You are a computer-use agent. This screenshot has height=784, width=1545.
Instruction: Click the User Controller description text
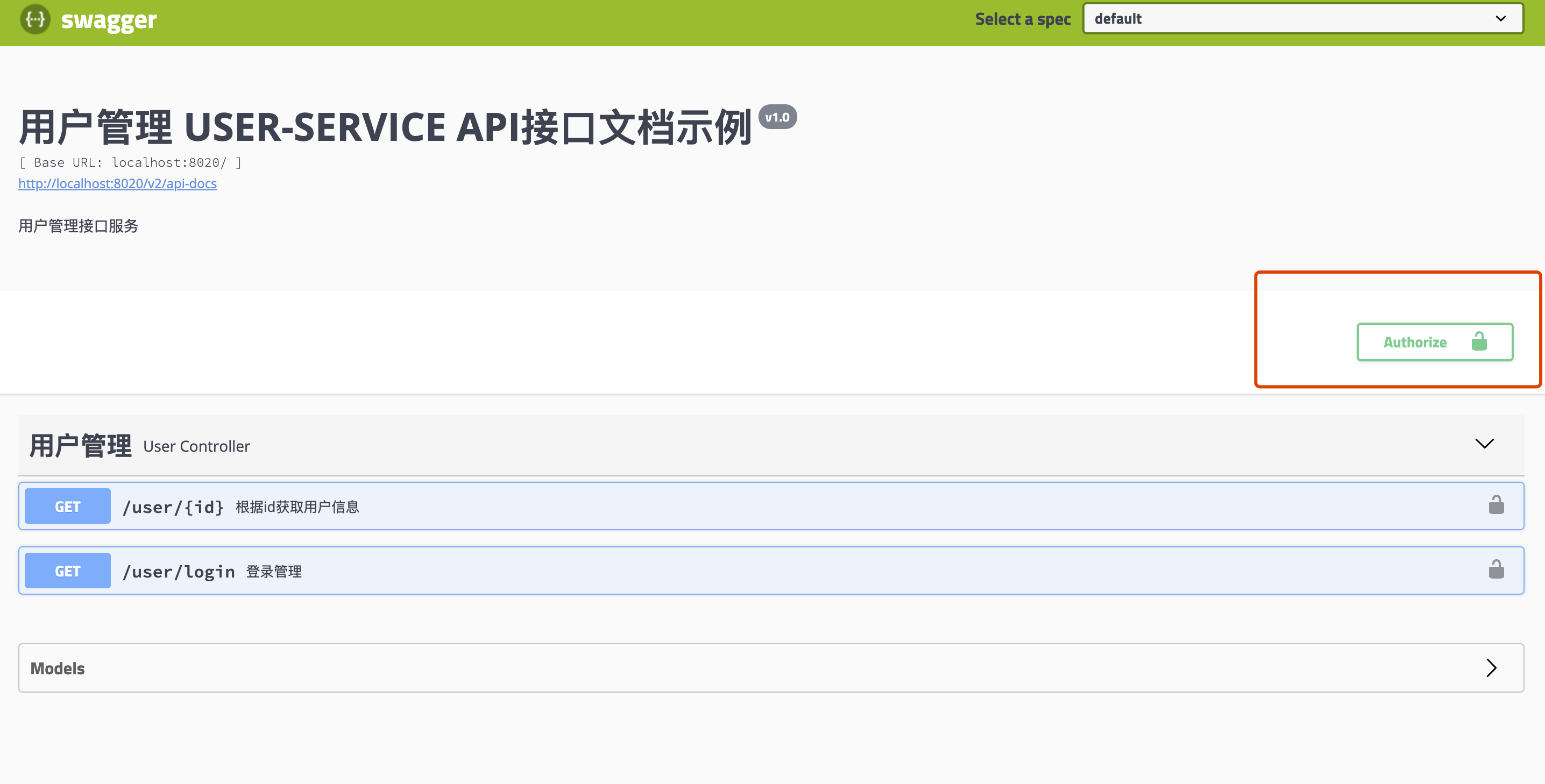(x=197, y=446)
